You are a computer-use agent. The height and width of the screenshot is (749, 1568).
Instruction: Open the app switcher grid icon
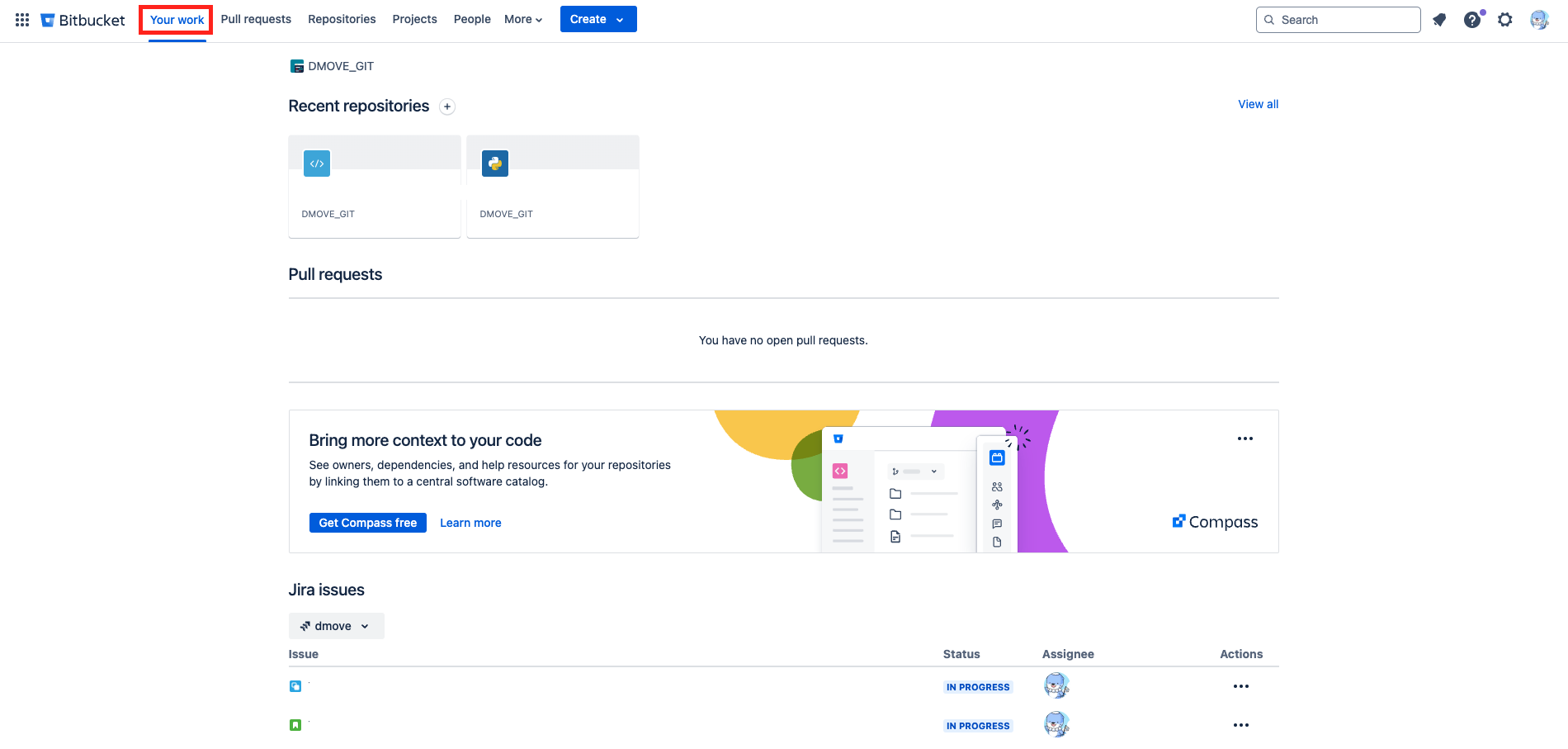coord(22,20)
